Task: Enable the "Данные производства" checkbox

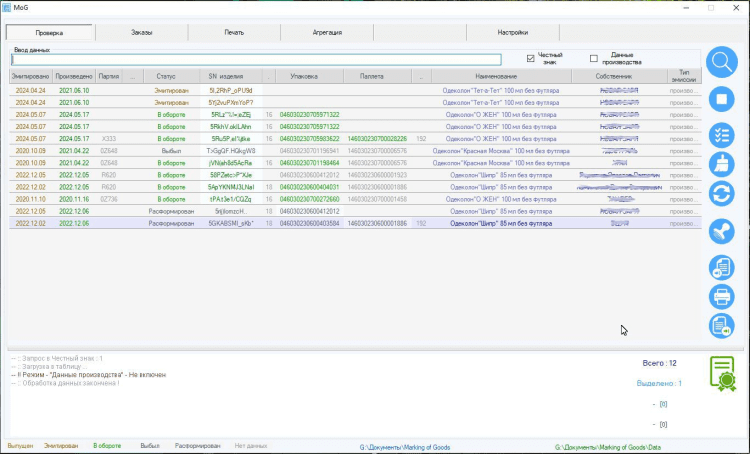Action: pos(594,58)
